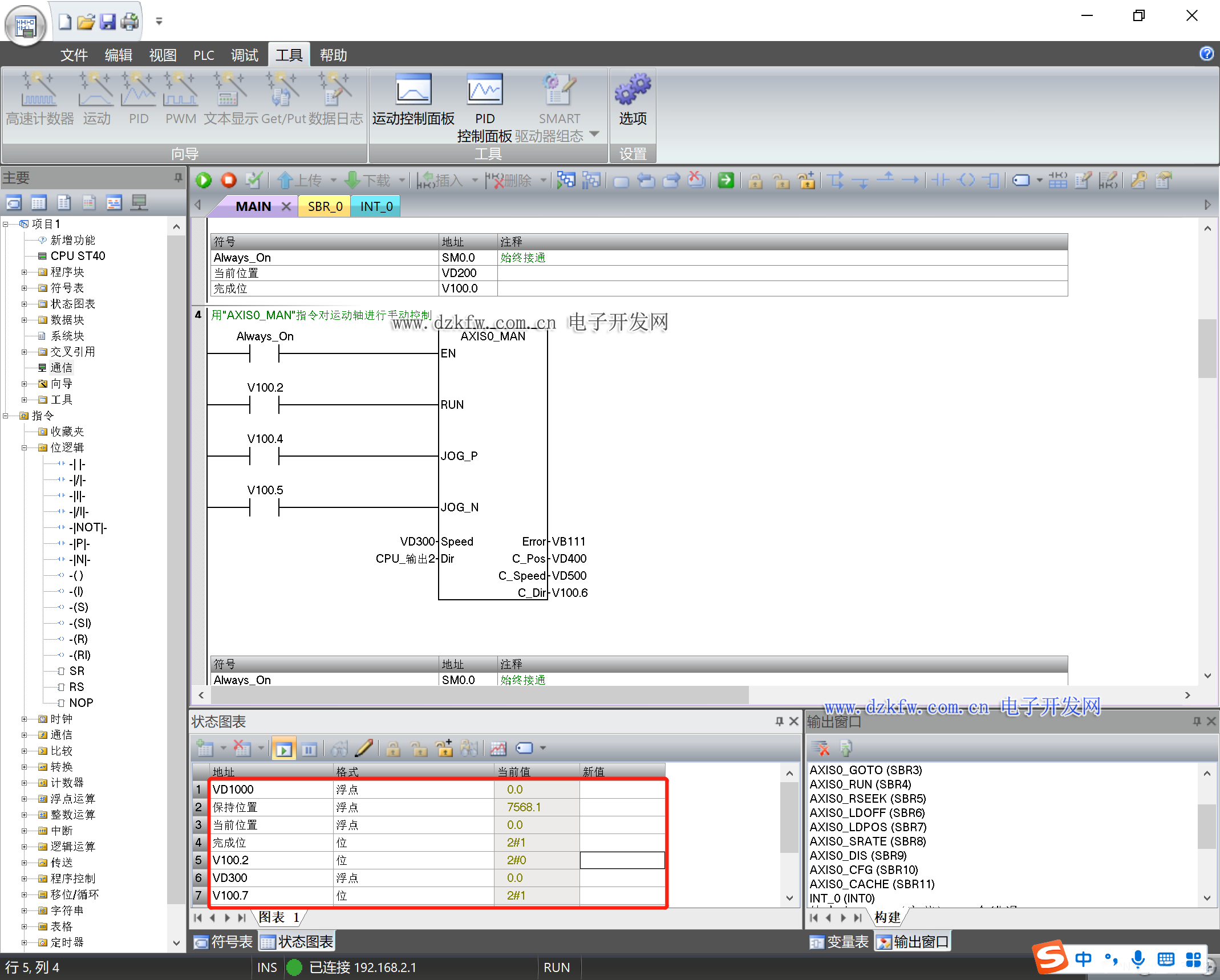Toggle pin on 状态图表 panel

point(779,721)
